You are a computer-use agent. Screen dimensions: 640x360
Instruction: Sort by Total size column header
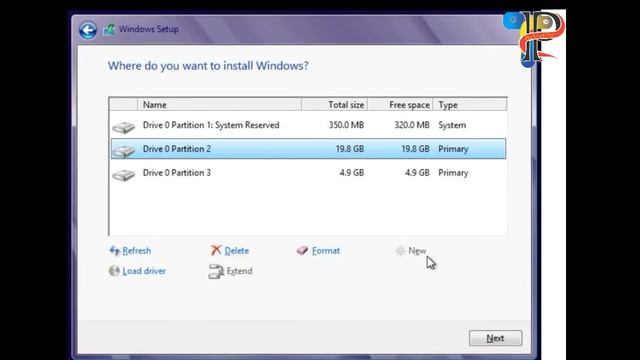point(335,104)
